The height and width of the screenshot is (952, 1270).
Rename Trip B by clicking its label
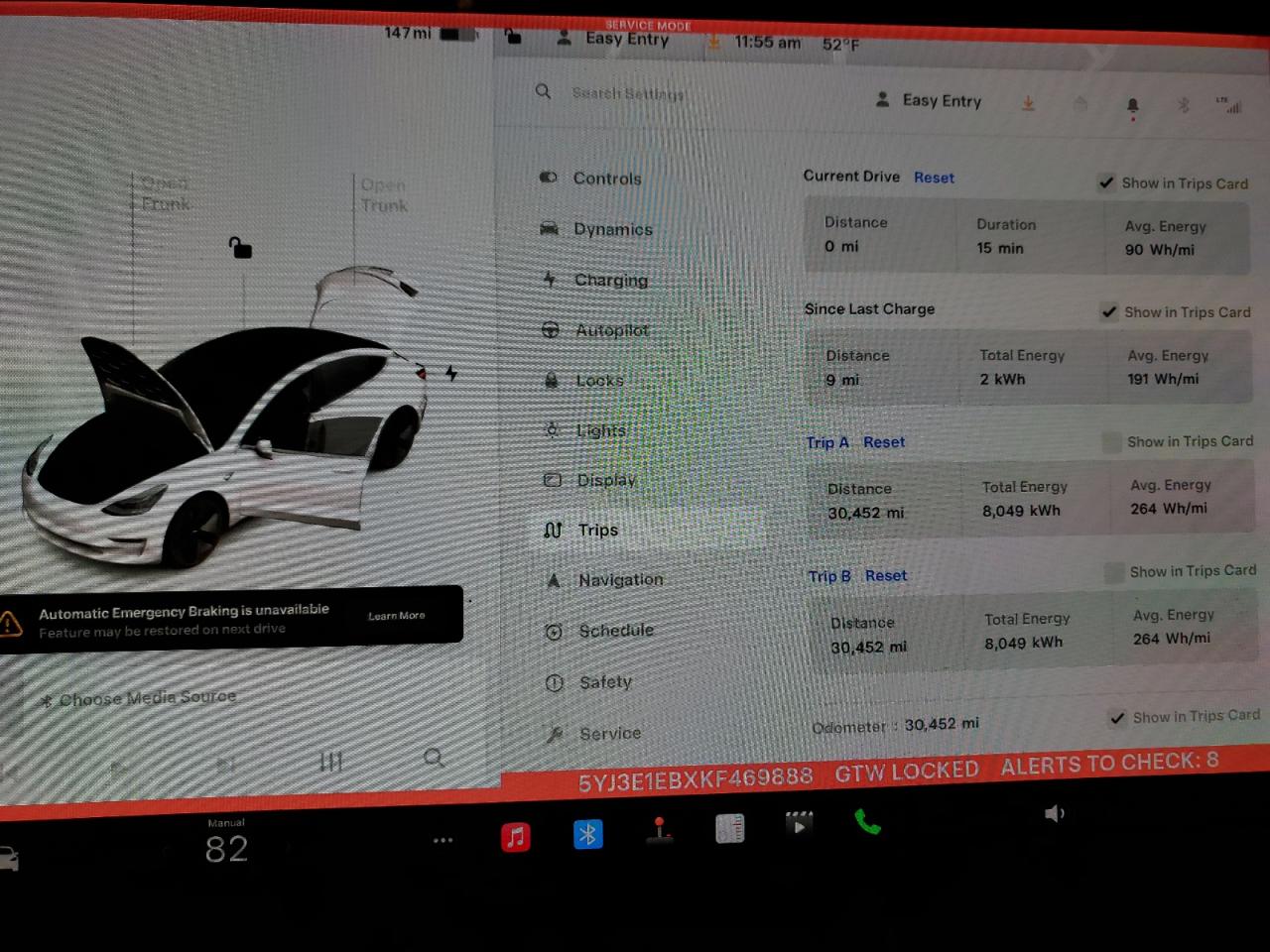(829, 576)
